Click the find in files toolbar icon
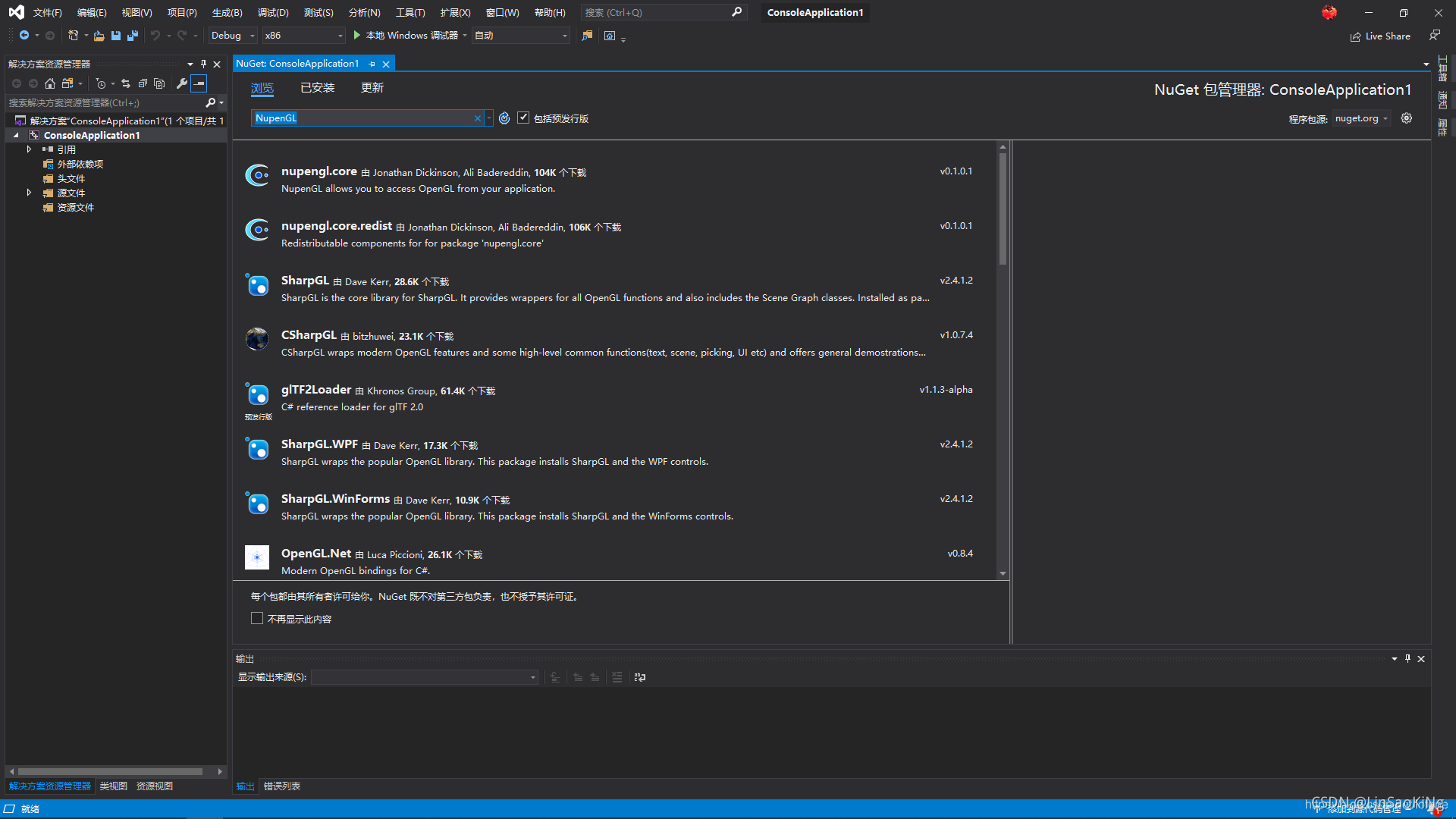1456x819 pixels. [587, 36]
